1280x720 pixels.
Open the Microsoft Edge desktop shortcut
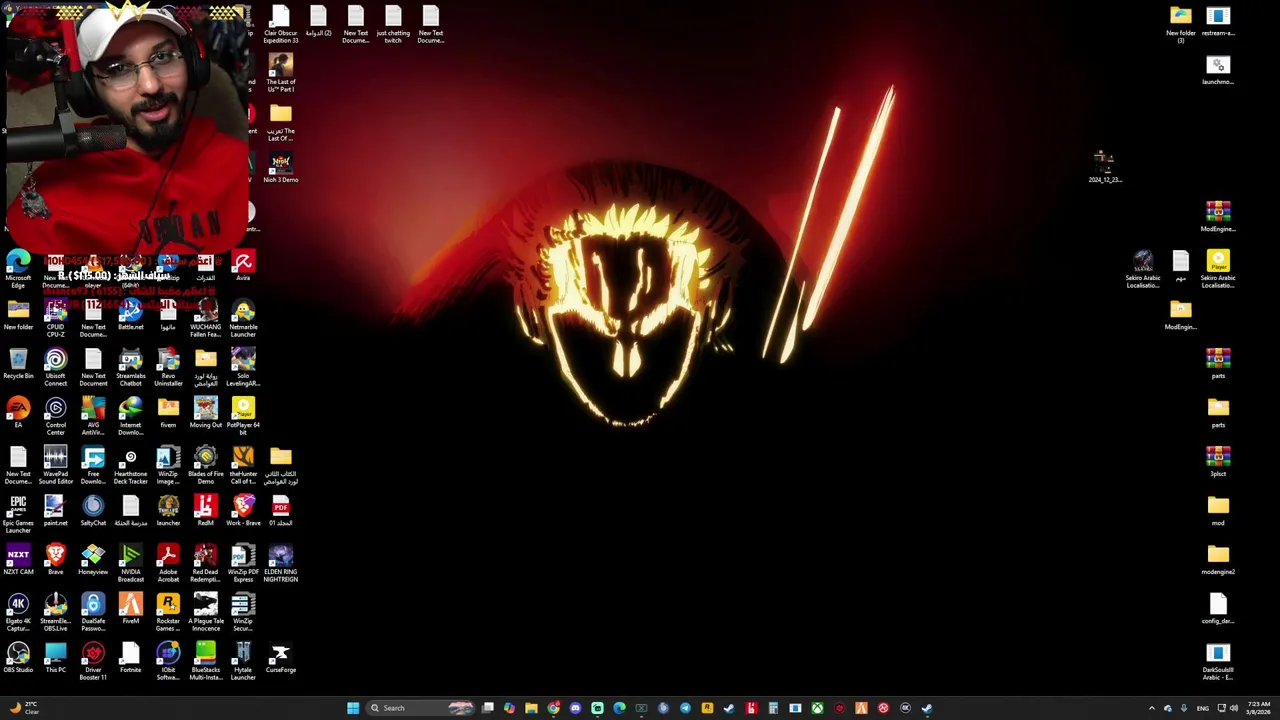(18, 270)
